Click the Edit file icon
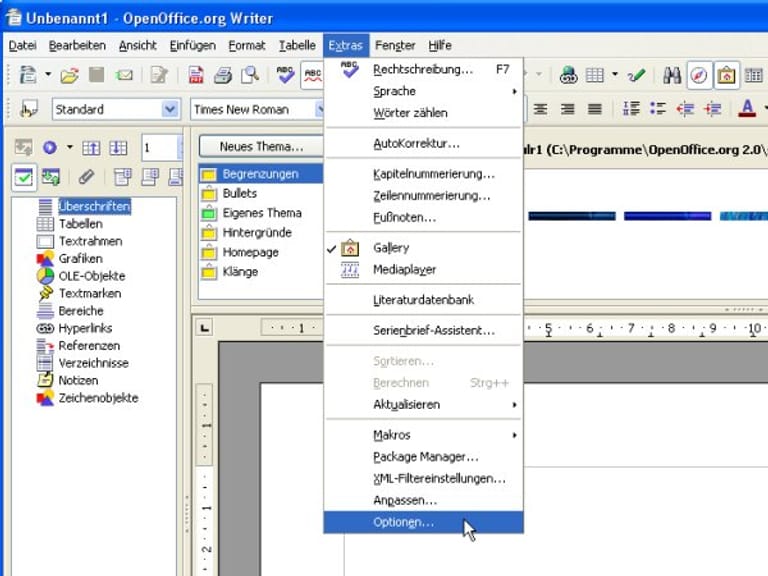 tap(159, 75)
